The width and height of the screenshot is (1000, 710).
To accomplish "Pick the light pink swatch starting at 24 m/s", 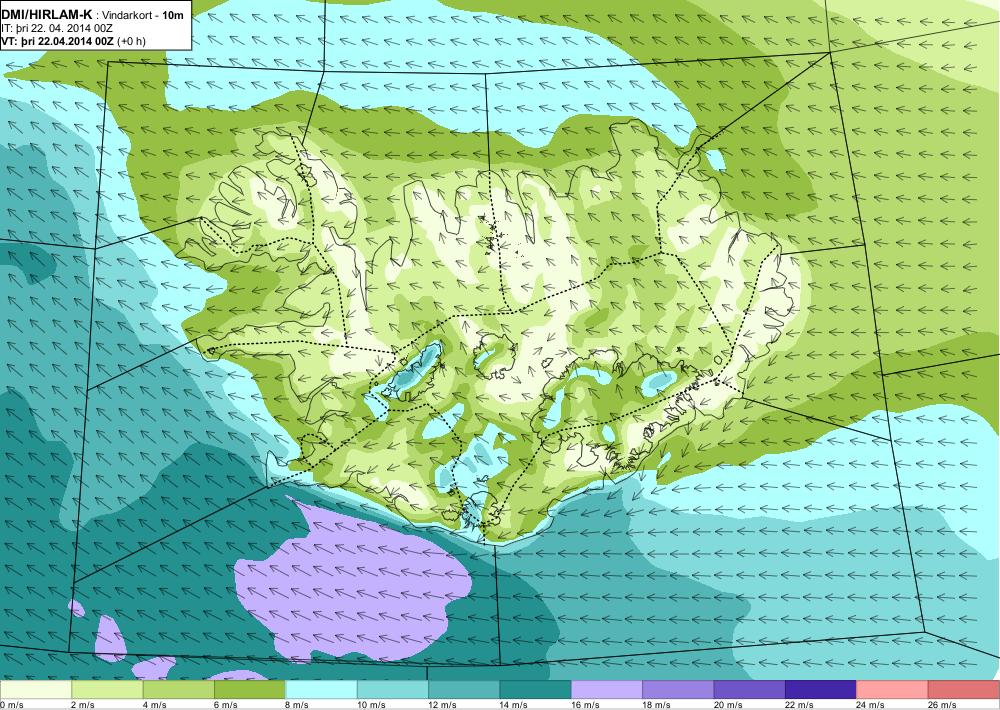I will (x=893, y=690).
